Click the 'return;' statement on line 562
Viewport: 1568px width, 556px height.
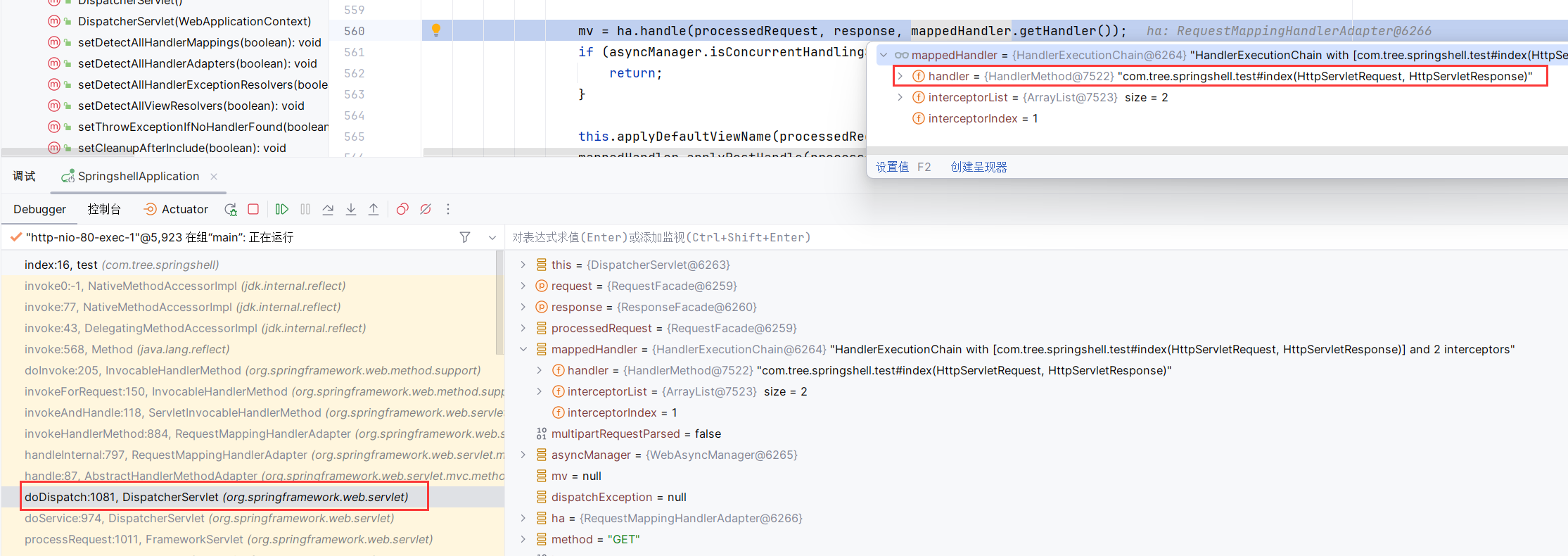[x=635, y=73]
